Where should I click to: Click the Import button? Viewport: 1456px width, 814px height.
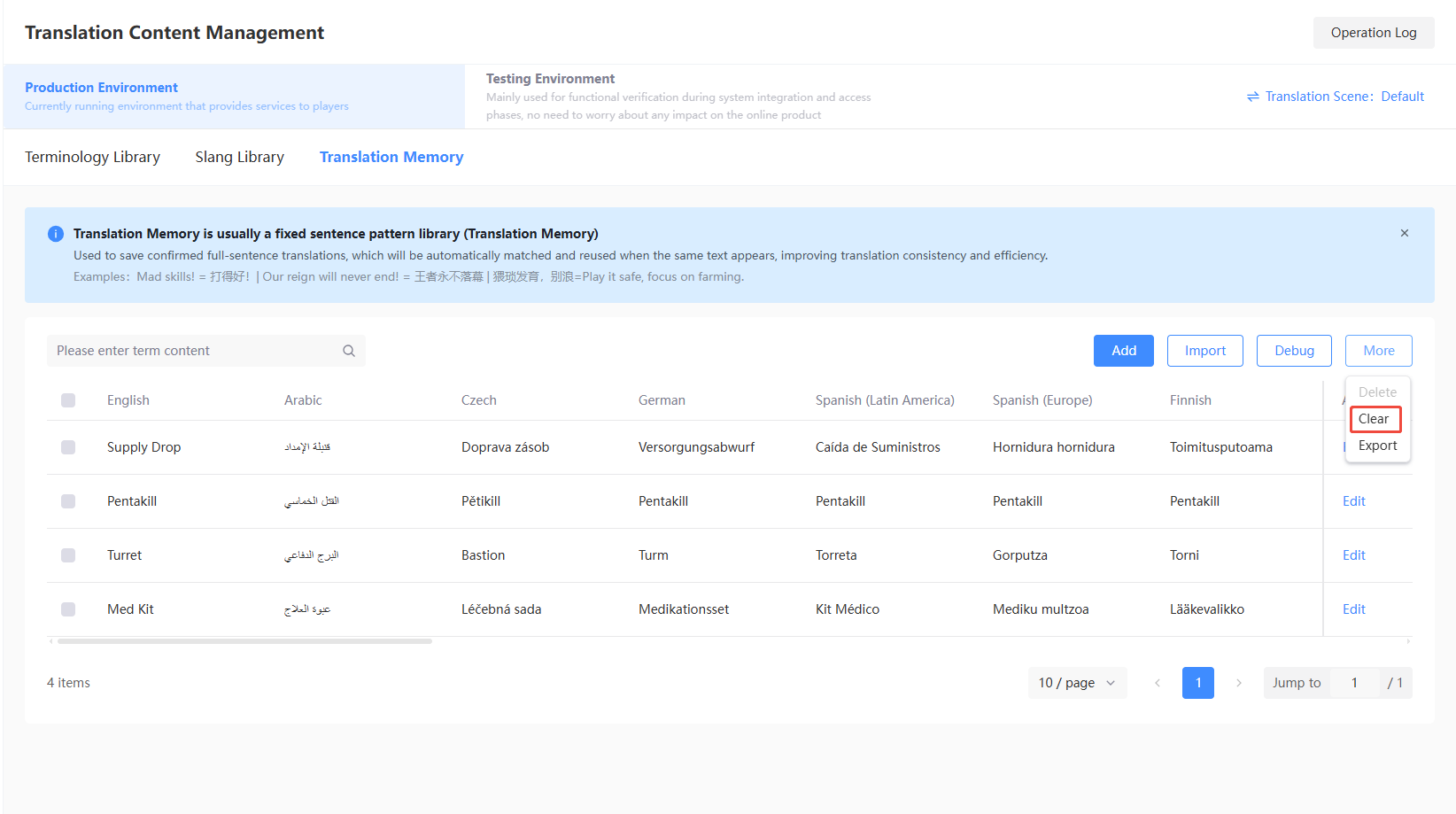tap(1205, 351)
